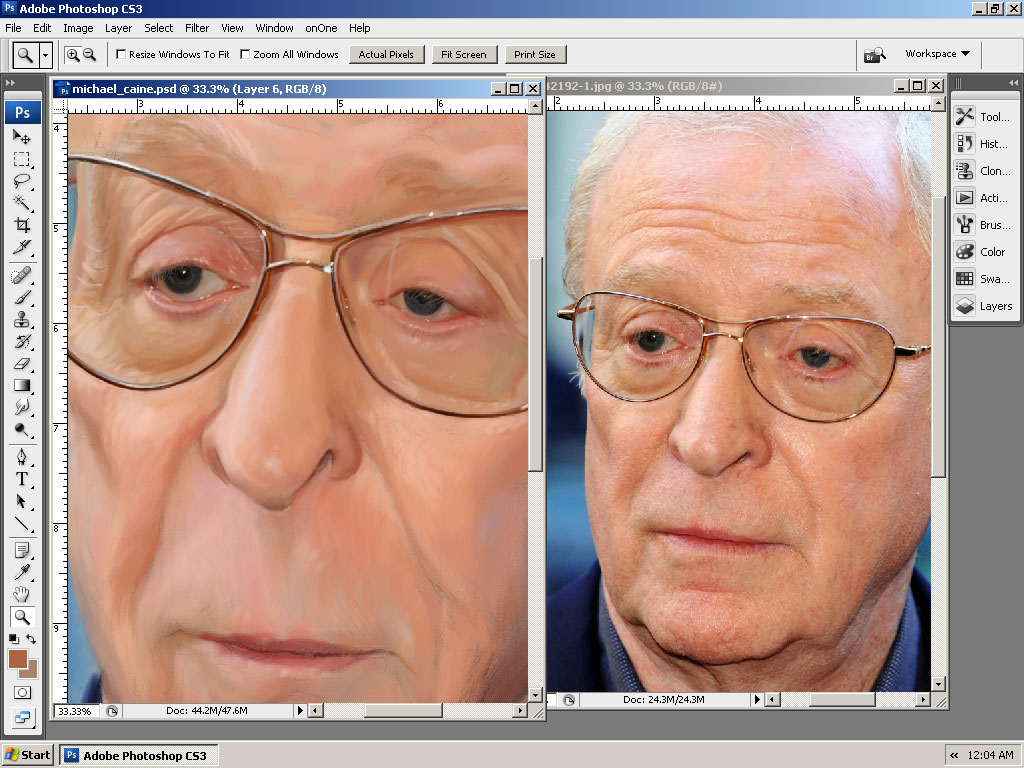Select the Rectangular Marquee tool
Image resolution: width=1024 pixels, height=768 pixels.
pos(22,159)
